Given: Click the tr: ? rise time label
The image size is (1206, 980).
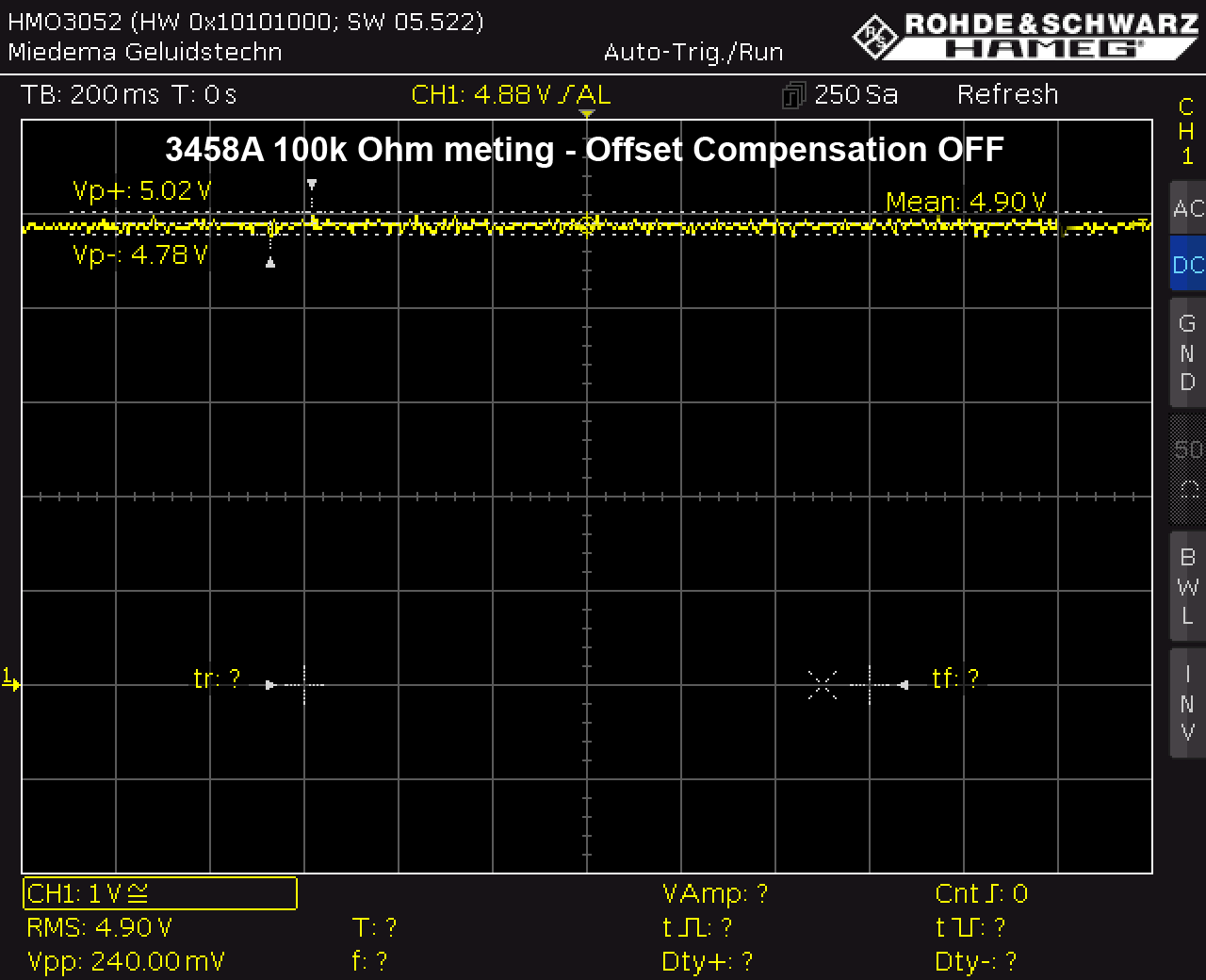Looking at the screenshot, I should tap(217, 679).
